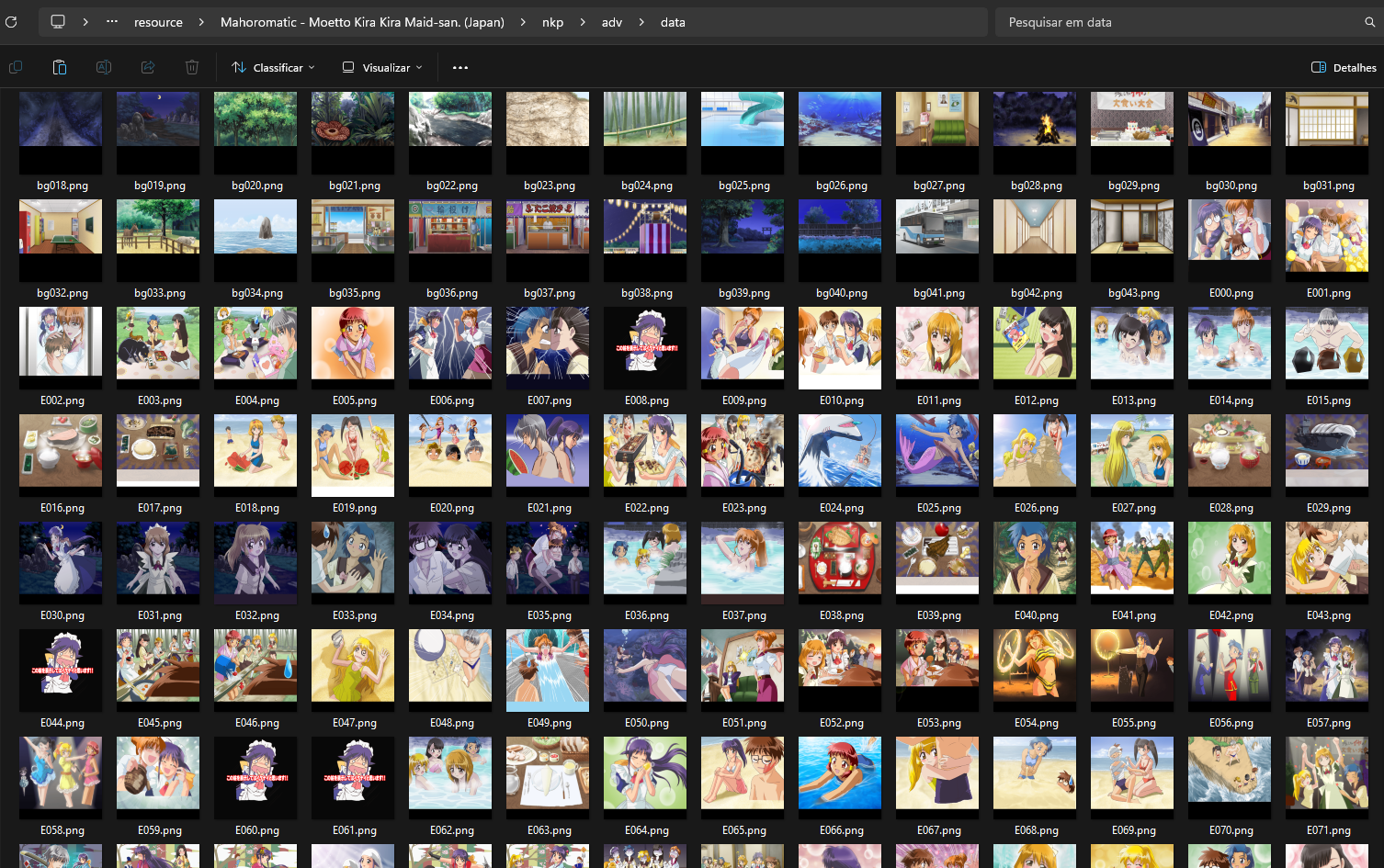This screenshot has height=868, width=1384.
Task: Click the file name E027.png
Action: (1134, 508)
